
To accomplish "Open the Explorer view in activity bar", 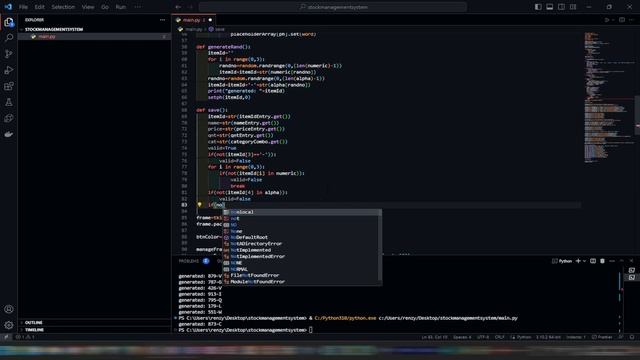I will (9, 22).
